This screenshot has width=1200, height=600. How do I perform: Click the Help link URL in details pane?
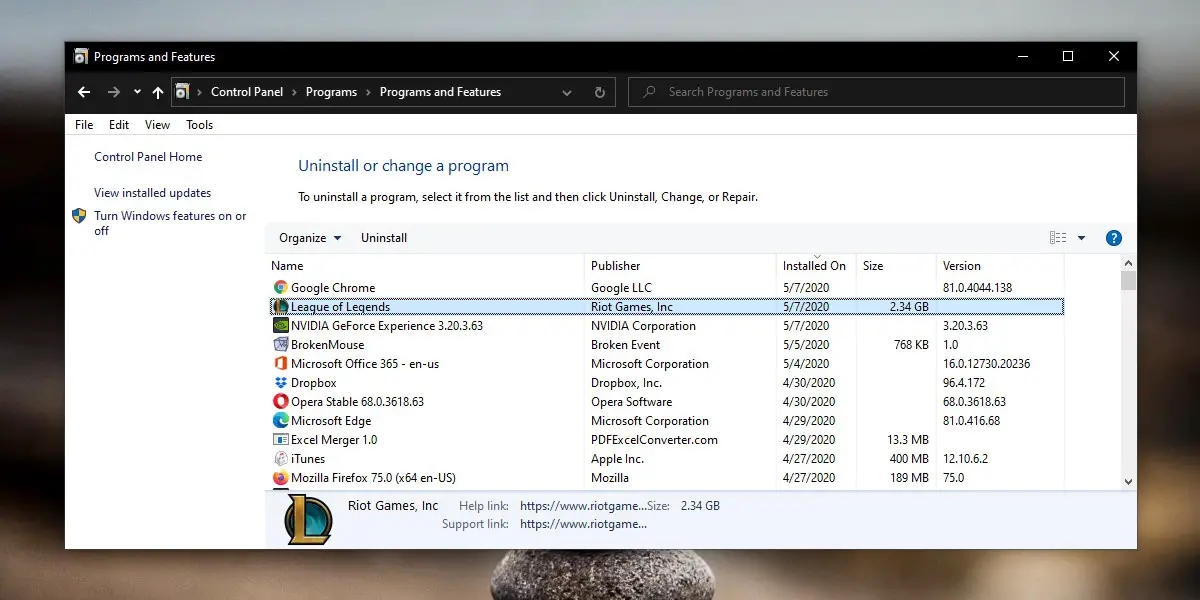pos(583,506)
